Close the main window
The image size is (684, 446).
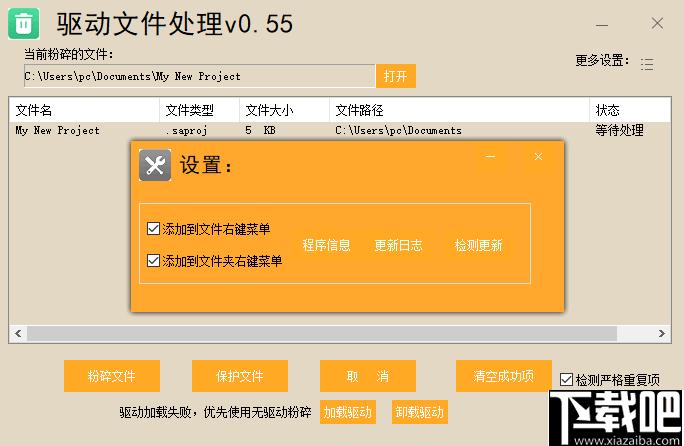(x=657, y=23)
